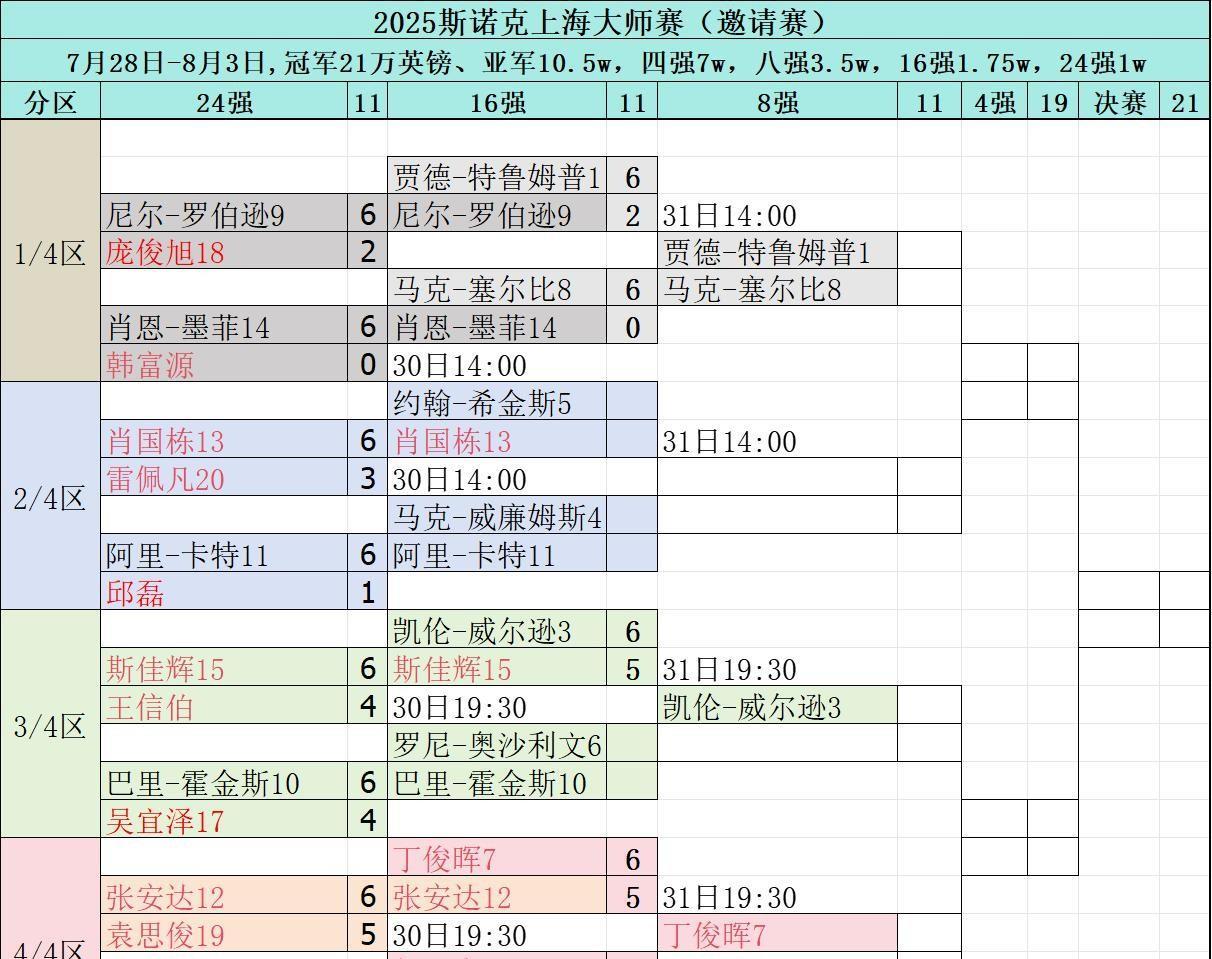Click 肖恩-墨菲14 in the 24强 column
The height and width of the screenshot is (959, 1212).
click(x=224, y=326)
